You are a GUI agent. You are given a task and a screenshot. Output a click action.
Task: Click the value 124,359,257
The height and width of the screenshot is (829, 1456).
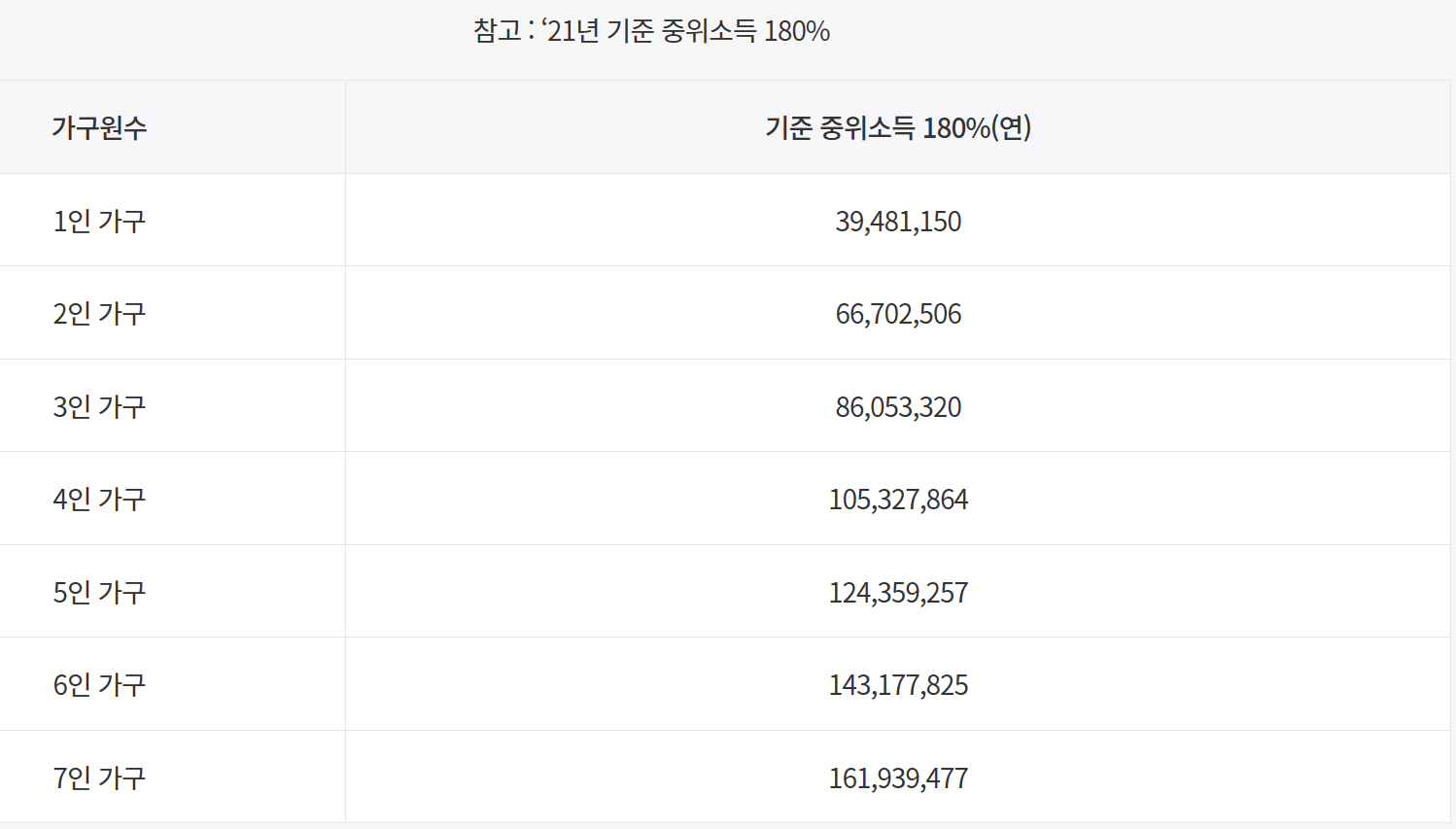(898, 593)
